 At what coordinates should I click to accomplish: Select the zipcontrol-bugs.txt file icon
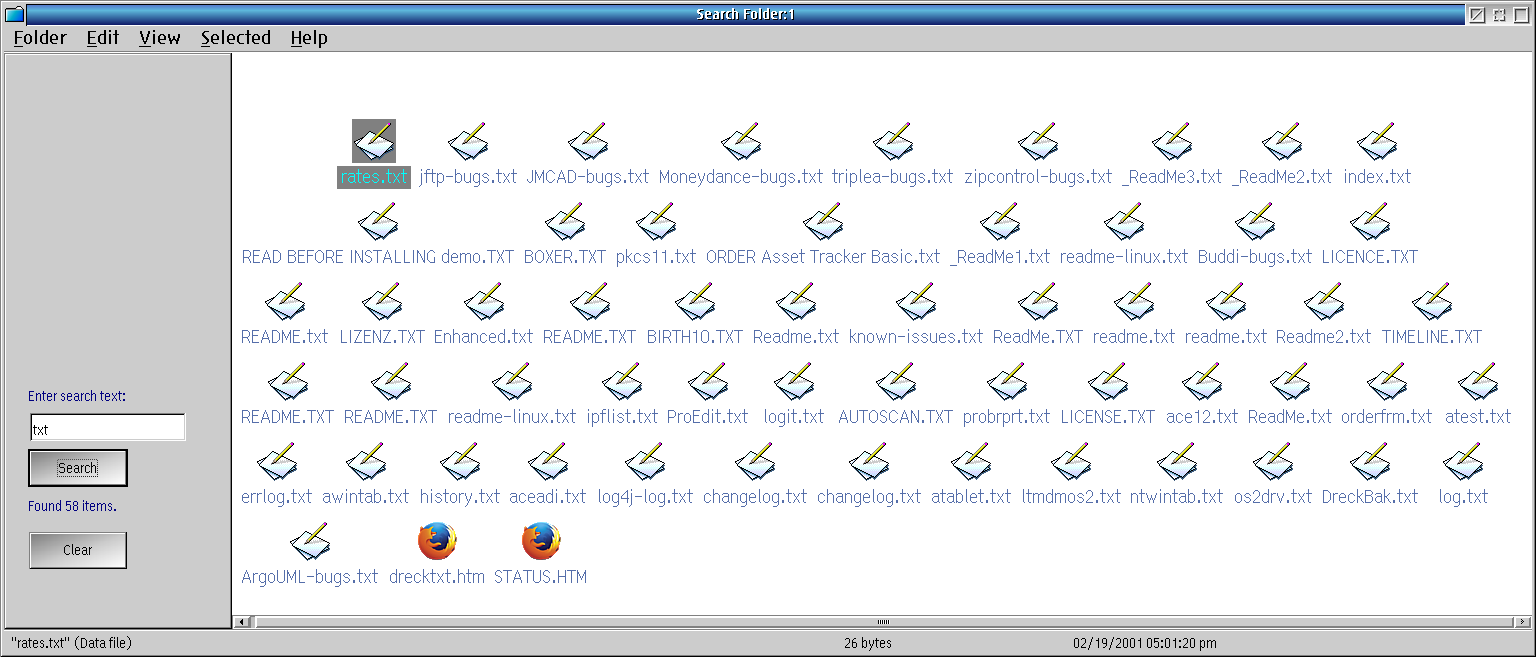1038,142
